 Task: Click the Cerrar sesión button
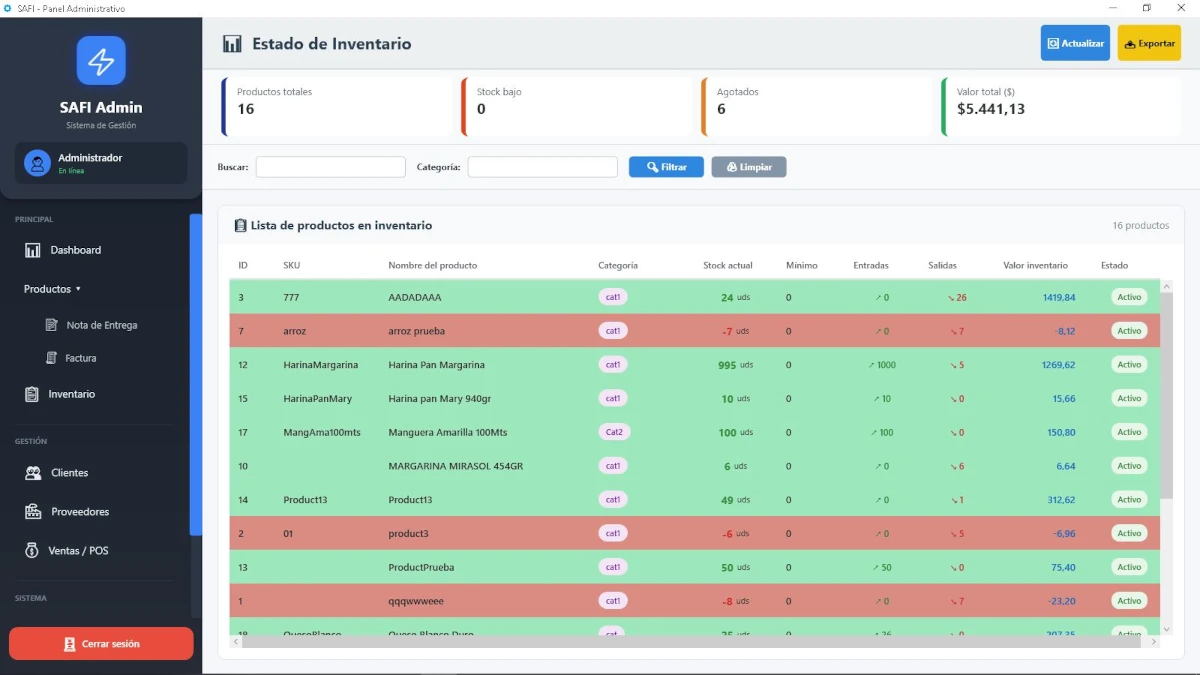pos(101,643)
